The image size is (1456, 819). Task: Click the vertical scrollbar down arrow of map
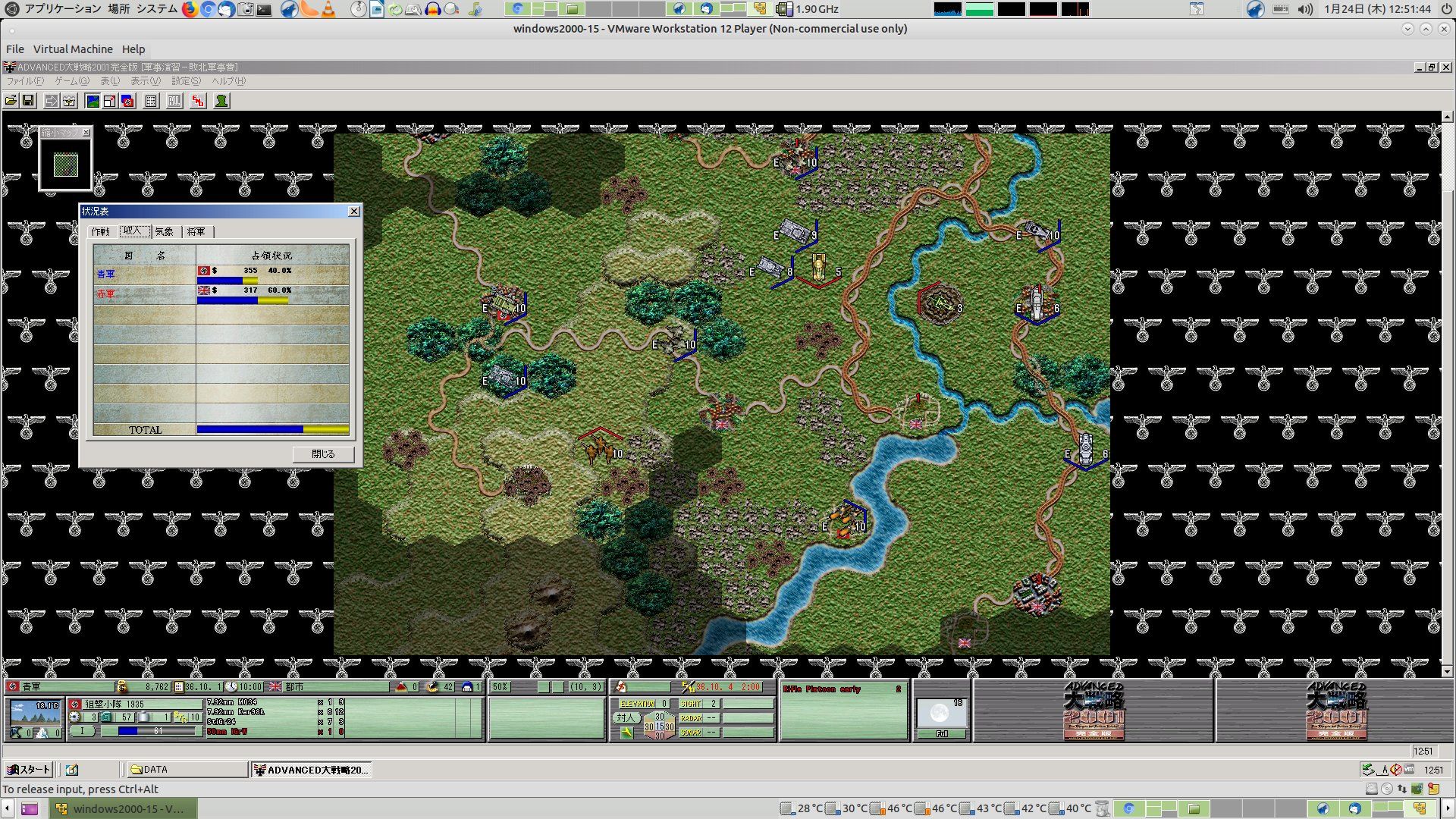(1447, 671)
